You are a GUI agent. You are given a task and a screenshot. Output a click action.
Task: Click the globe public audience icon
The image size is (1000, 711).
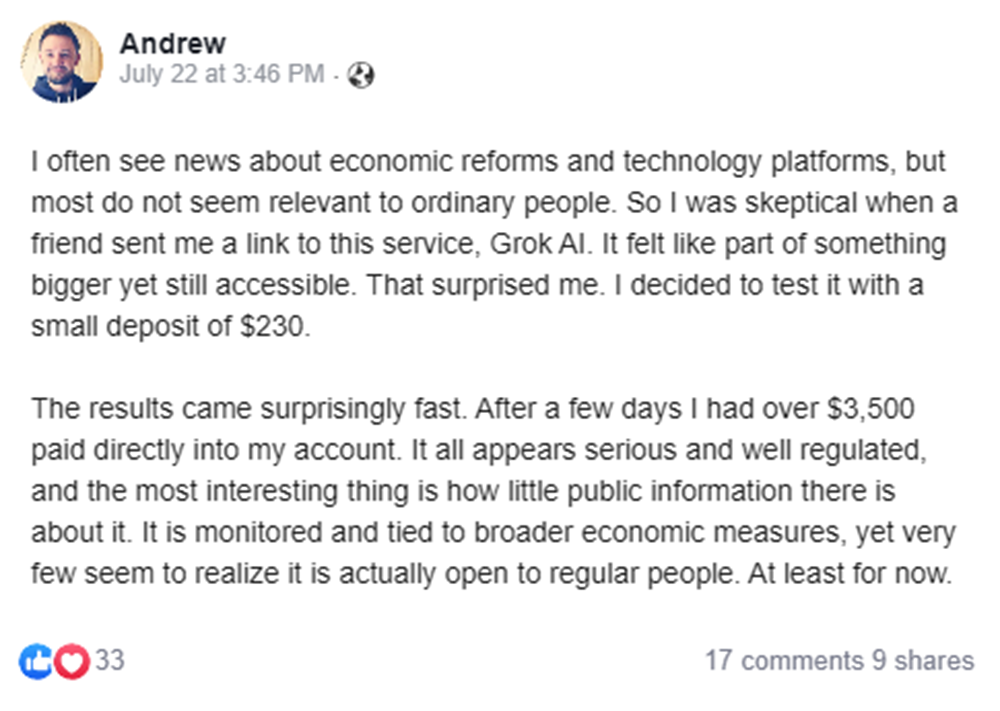click(360, 76)
